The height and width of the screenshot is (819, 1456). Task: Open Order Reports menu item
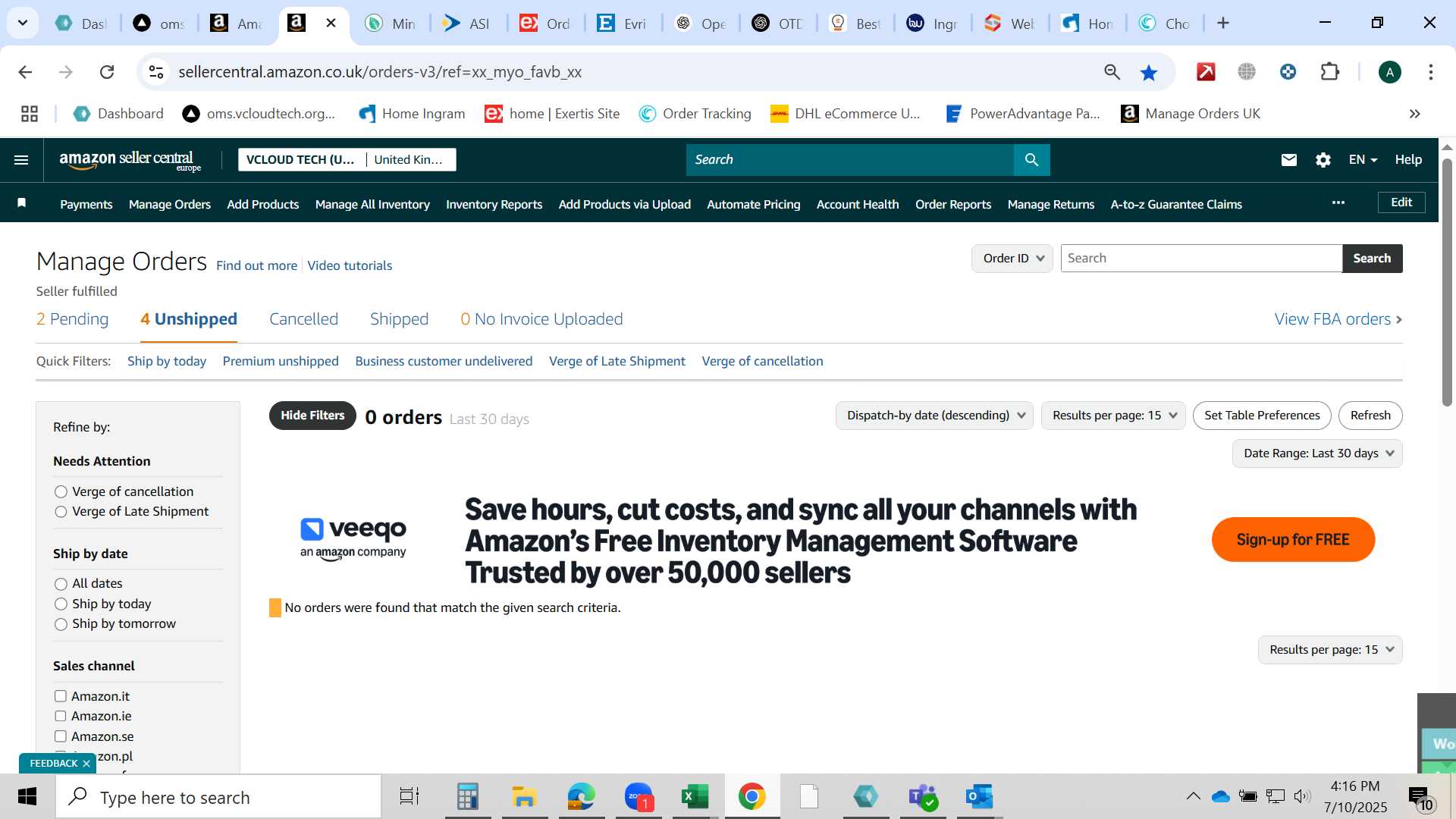pyautogui.click(x=953, y=205)
